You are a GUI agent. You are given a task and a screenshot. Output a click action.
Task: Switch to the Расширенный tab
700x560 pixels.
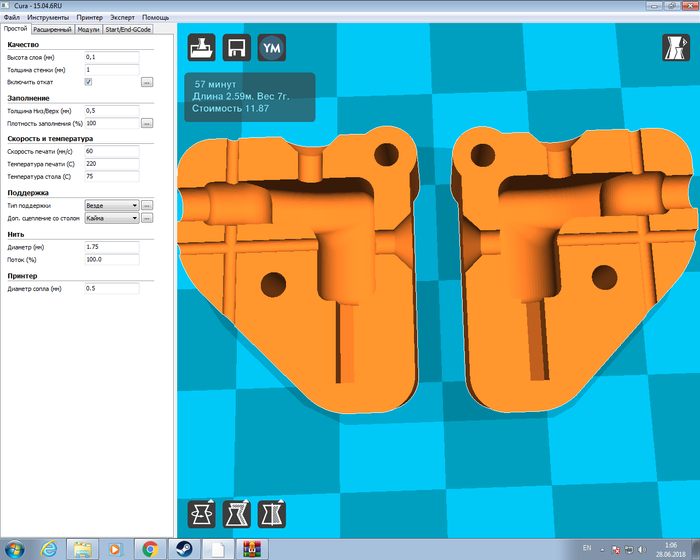pyautogui.click(x=52, y=30)
